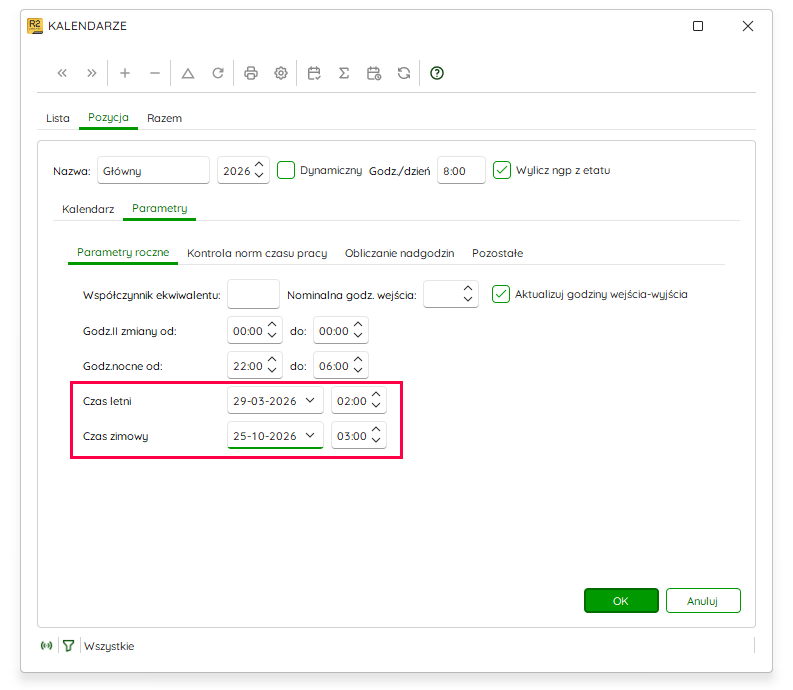Open the Pozostałe tab
This screenshot has width=793, height=690.
[x=497, y=253]
